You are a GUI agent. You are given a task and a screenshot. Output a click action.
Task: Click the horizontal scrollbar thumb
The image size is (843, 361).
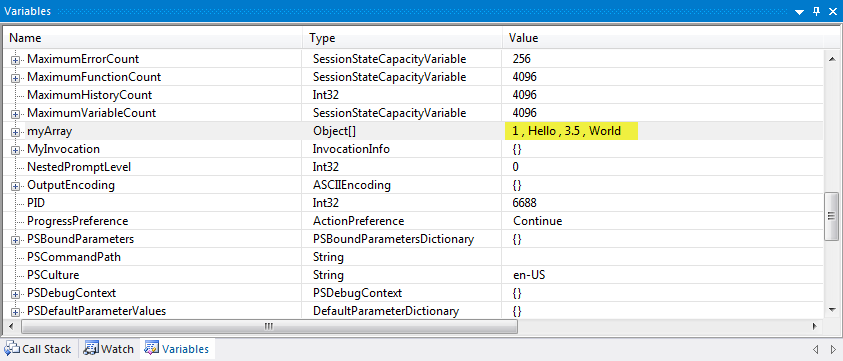click(x=269, y=326)
